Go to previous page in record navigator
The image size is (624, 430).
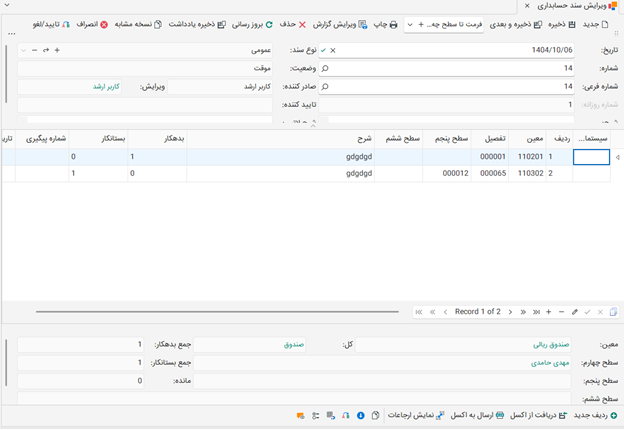point(432,312)
